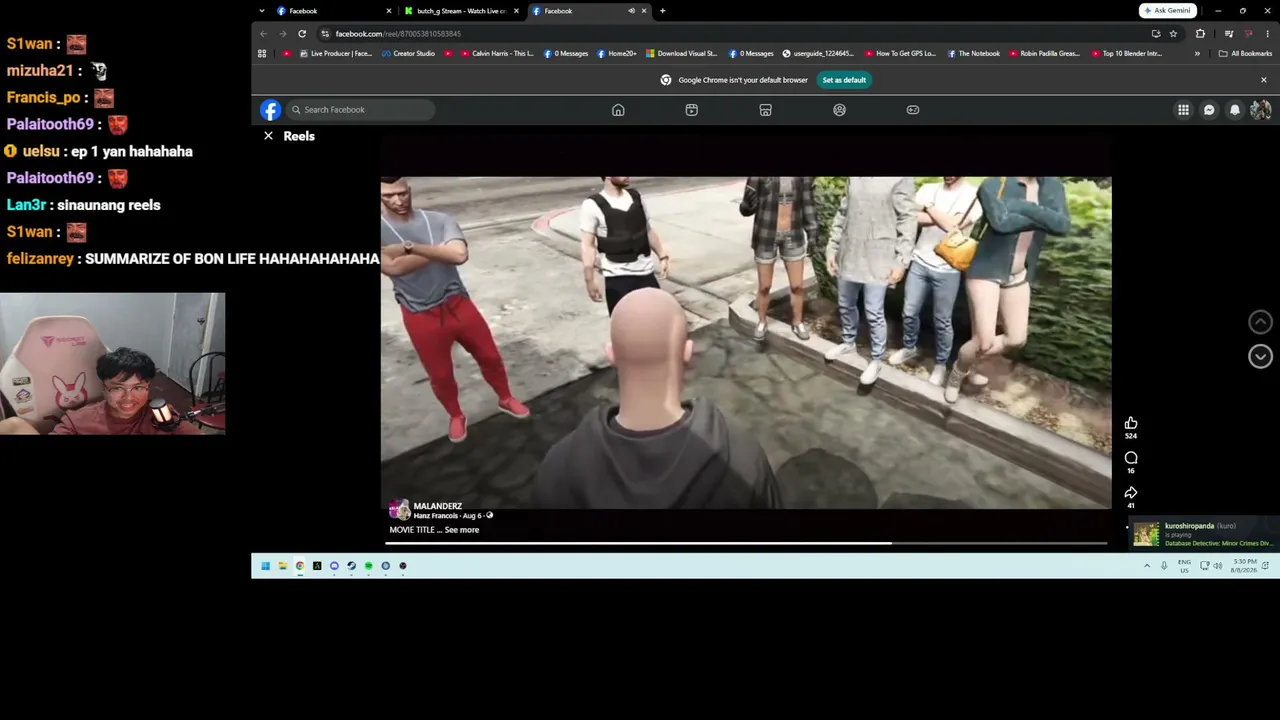View site information in the address bar

pyautogui.click(x=325, y=34)
